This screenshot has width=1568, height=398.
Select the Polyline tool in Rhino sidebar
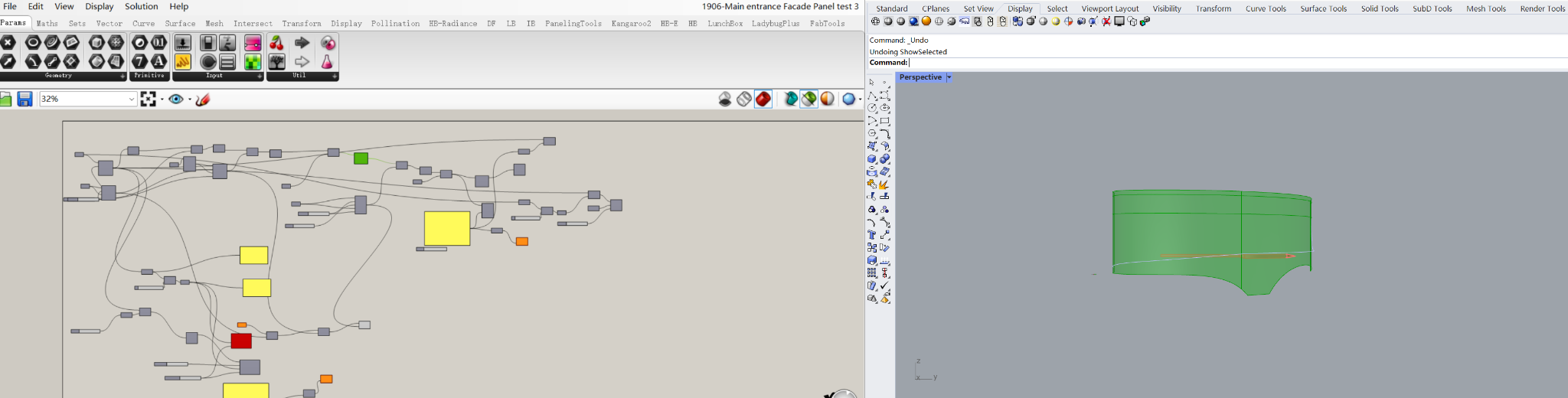[x=872, y=96]
